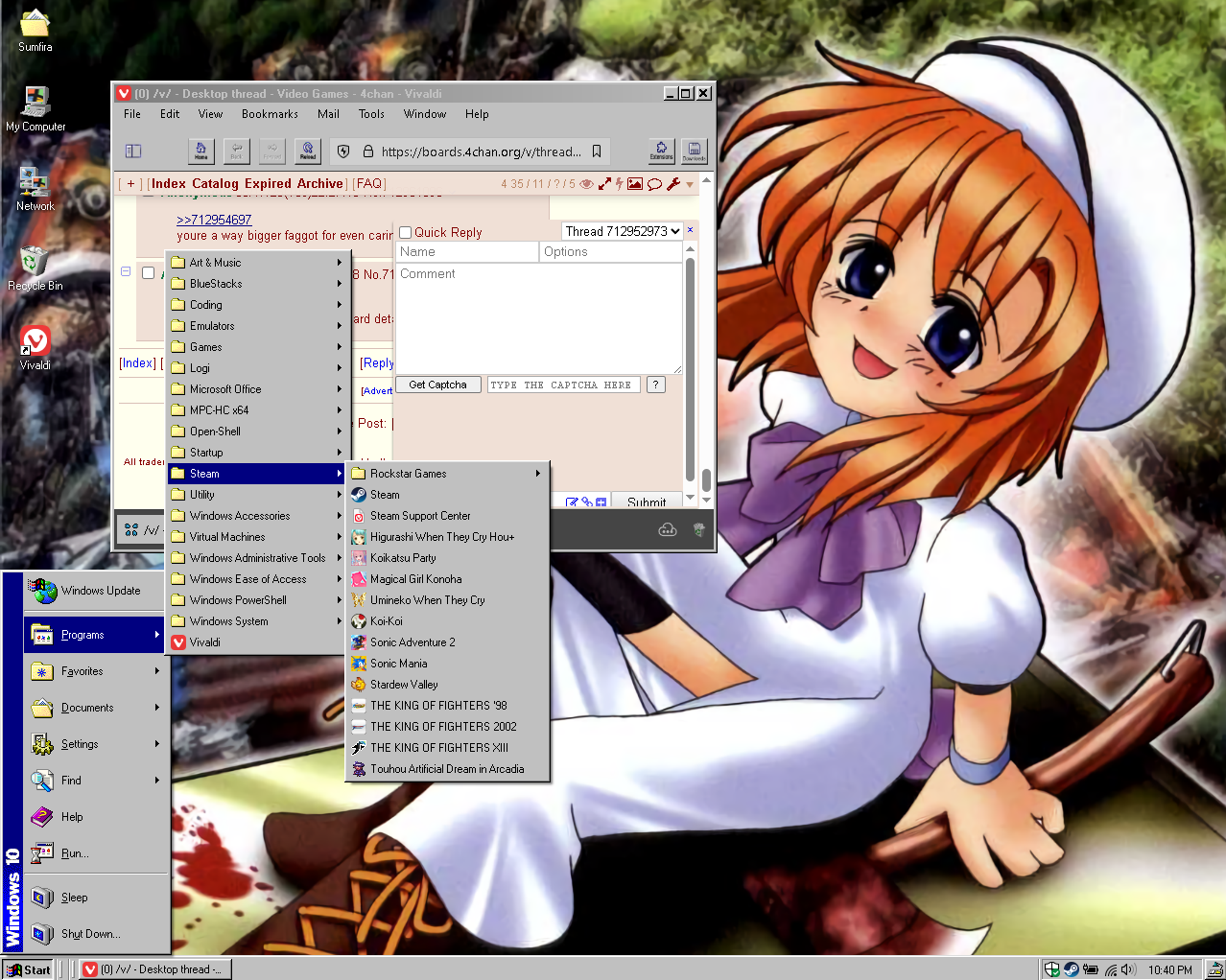
Task: Click the Comment text area in Quick Reply
Action: point(539,319)
